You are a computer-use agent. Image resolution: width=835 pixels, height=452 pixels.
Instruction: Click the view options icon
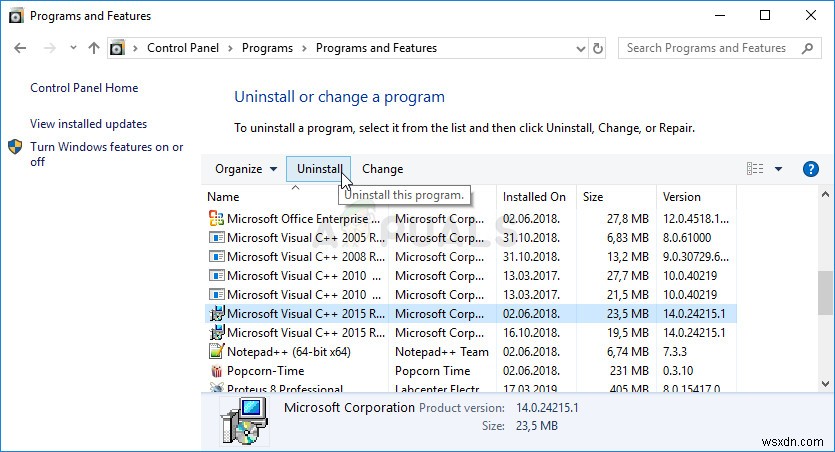756,169
